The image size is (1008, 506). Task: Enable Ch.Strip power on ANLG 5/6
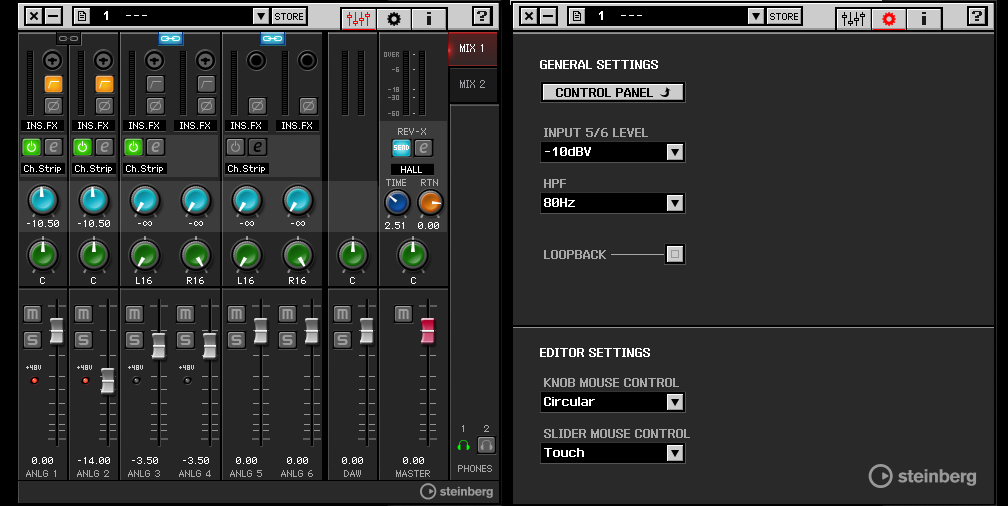(x=235, y=147)
